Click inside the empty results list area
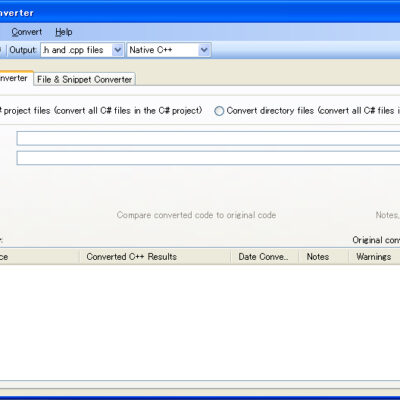Screen dimensions: 400x400 pos(200,322)
